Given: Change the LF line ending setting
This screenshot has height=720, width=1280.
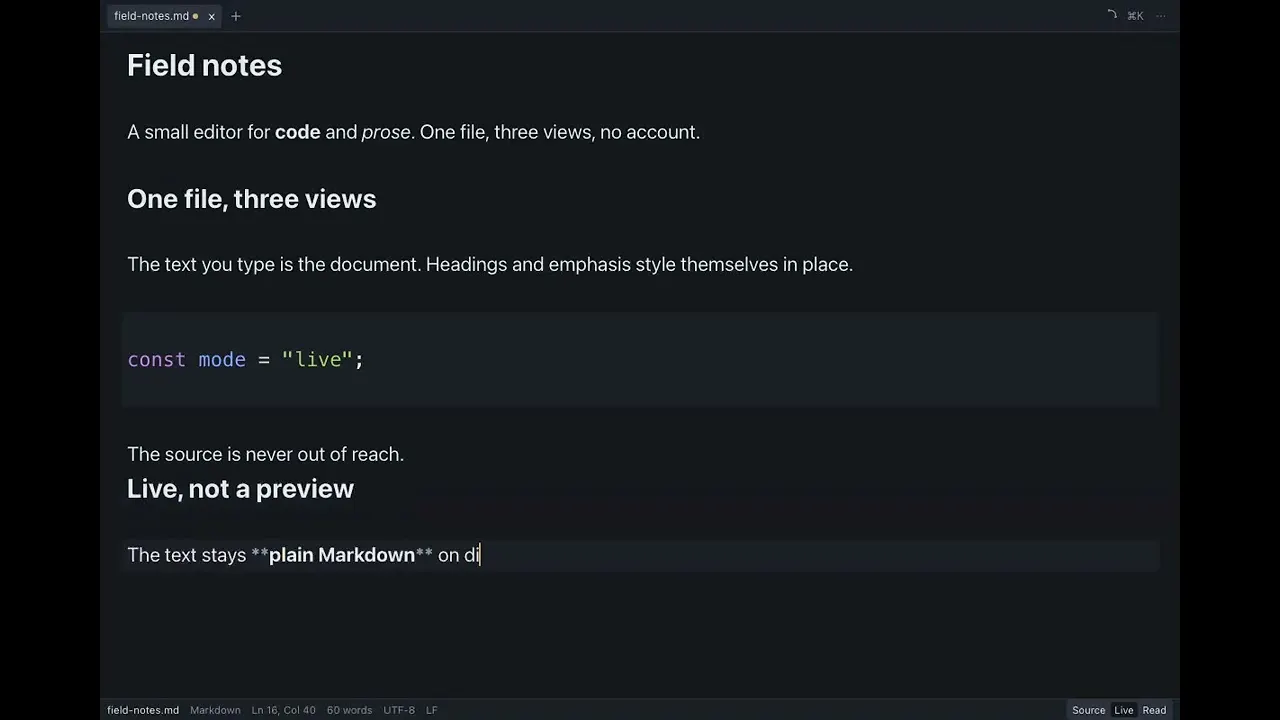Looking at the screenshot, I should pyautogui.click(x=432, y=710).
